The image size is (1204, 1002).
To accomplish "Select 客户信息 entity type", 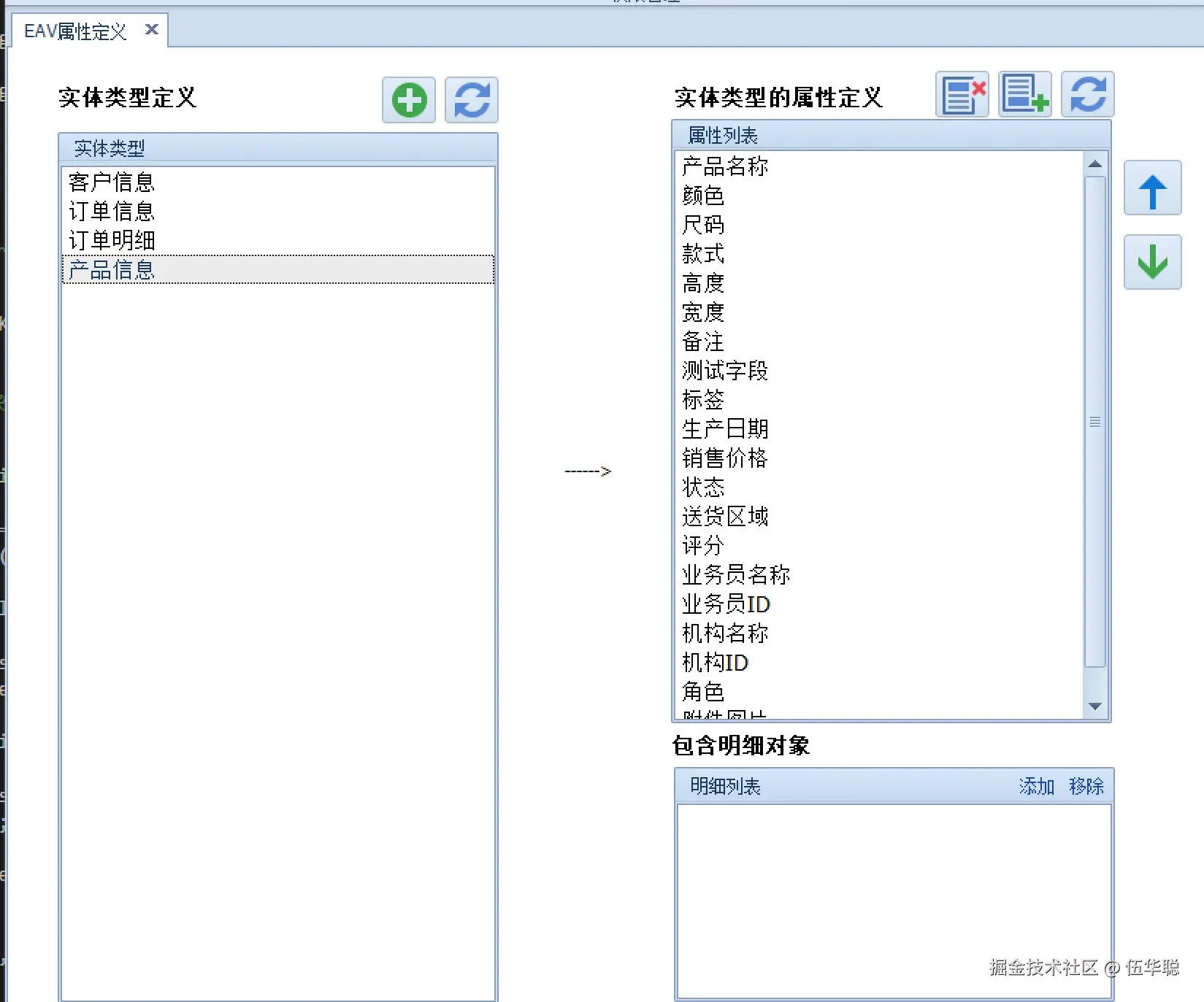I will (x=278, y=182).
